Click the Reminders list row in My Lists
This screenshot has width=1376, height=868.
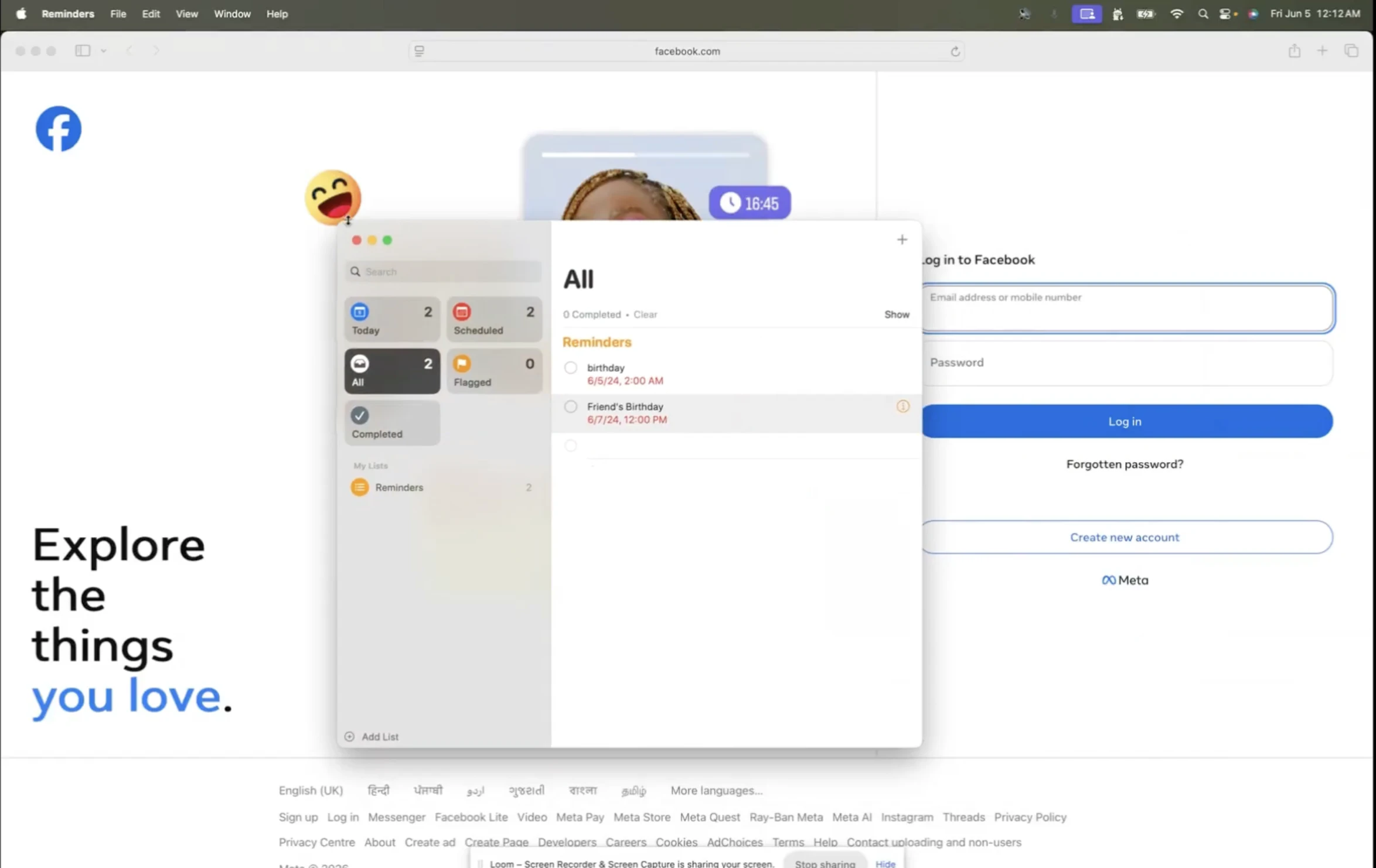[442, 487]
